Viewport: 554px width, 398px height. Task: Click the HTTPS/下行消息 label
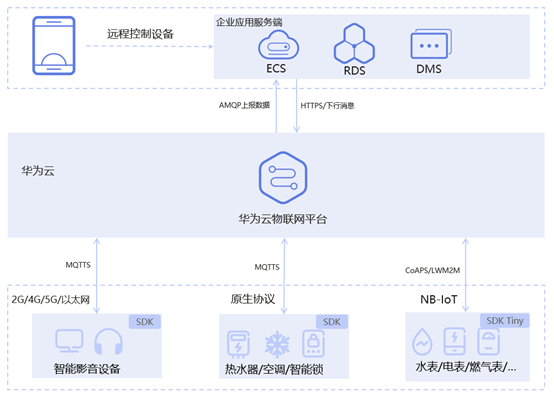coord(327,105)
